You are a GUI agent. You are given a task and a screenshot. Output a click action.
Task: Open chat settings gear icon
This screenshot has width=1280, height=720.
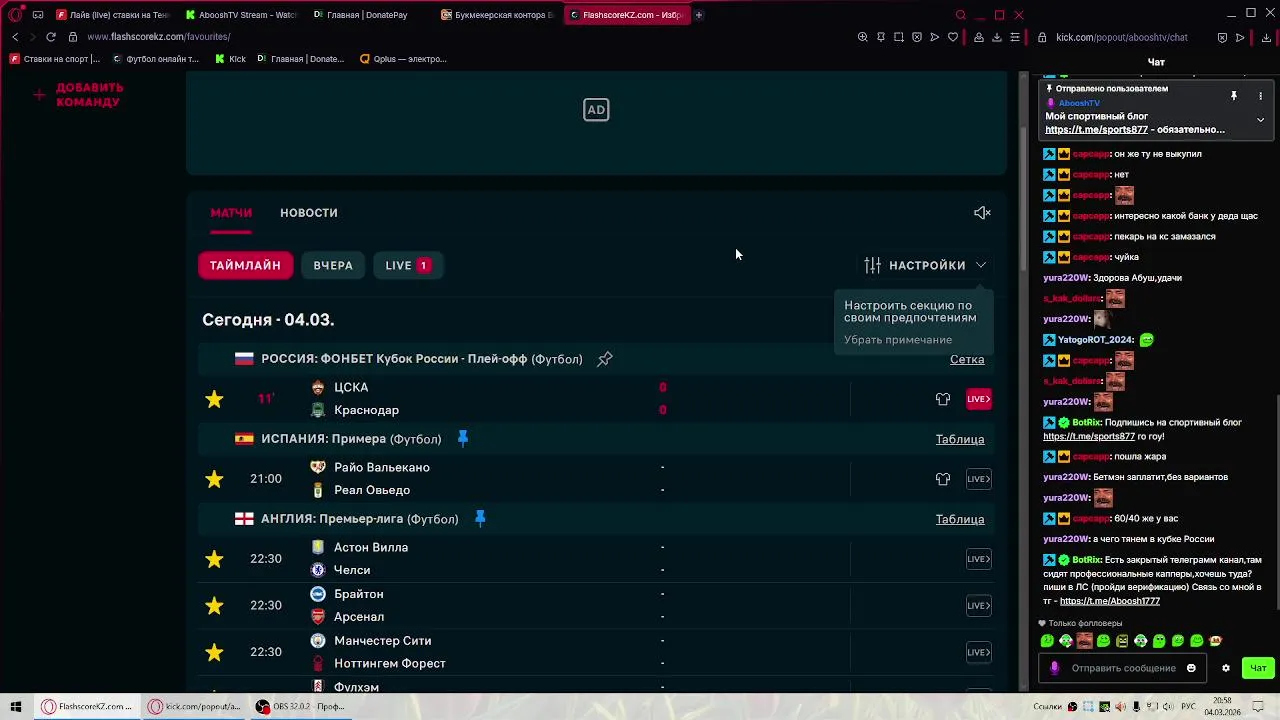pyautogui.click(x=1225, y=668)
